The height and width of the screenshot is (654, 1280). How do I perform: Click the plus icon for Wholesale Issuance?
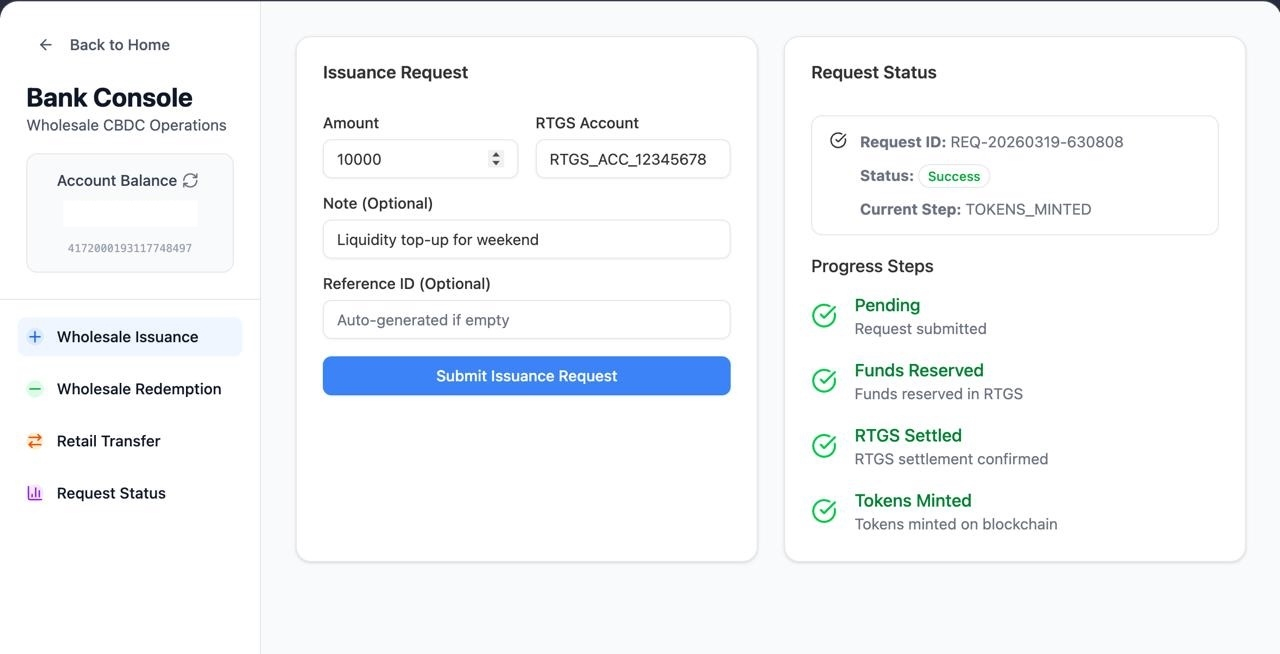click(x=35, y=337)
